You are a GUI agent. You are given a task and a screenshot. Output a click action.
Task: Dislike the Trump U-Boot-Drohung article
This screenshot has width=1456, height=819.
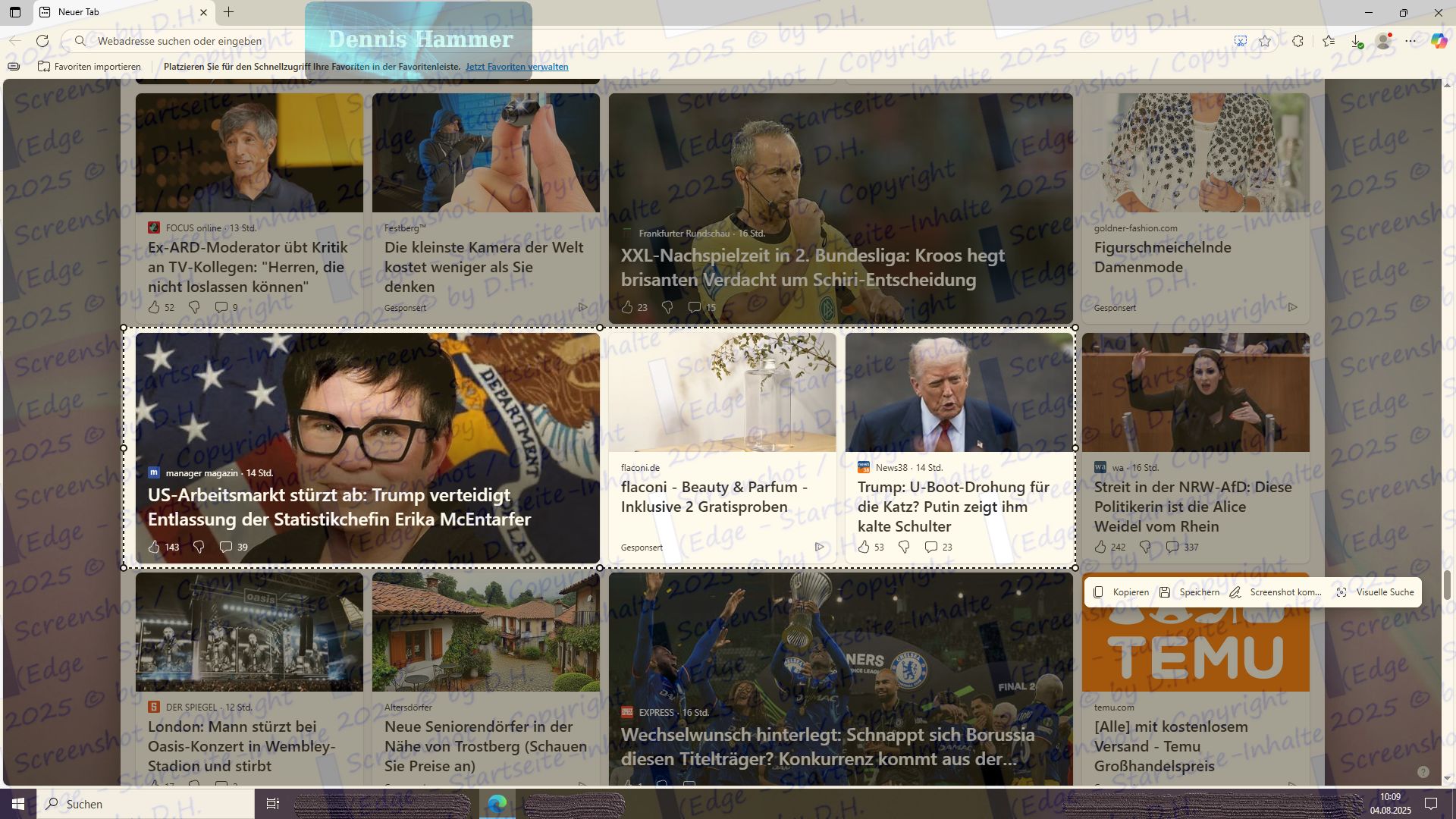(904, 547)
